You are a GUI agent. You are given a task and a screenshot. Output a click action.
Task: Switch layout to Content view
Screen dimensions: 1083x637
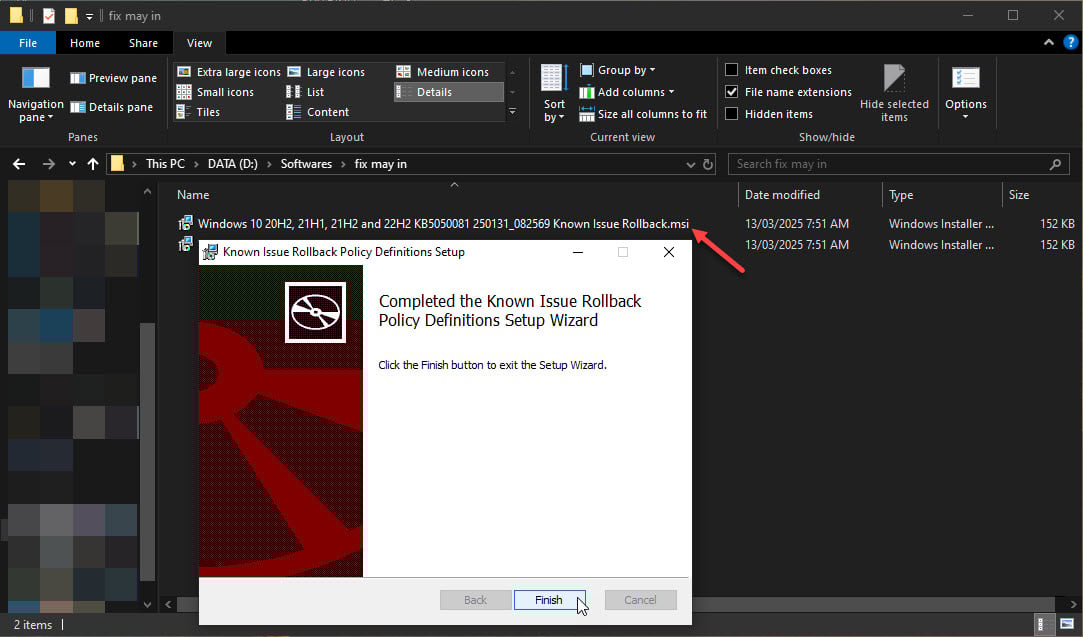coord(318,112)
